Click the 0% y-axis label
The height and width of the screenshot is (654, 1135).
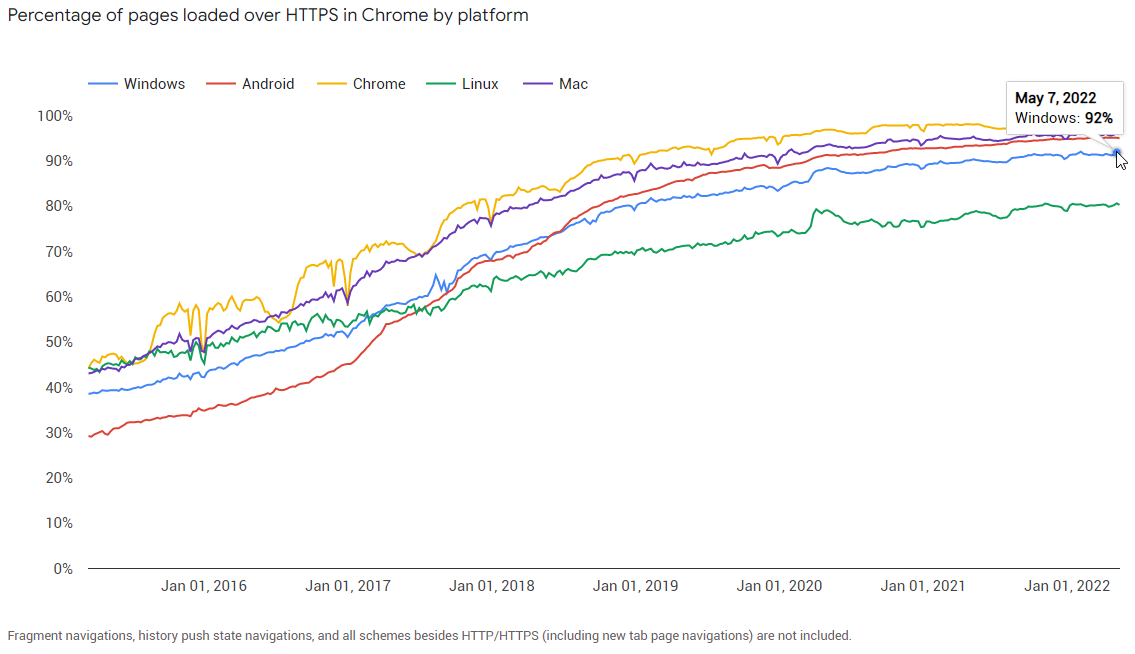point(62,568)
